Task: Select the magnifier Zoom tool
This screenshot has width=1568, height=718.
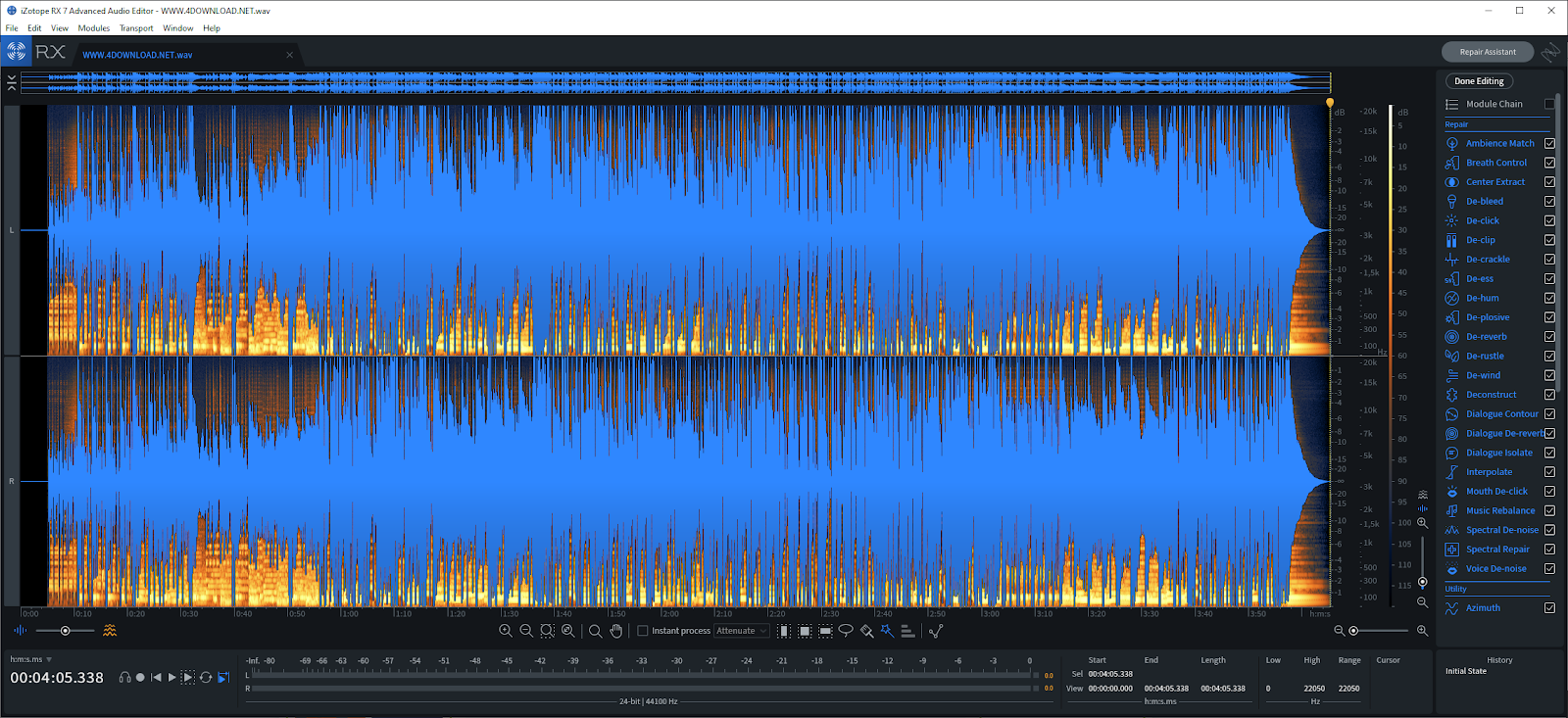Action: (x=595, y=631)
